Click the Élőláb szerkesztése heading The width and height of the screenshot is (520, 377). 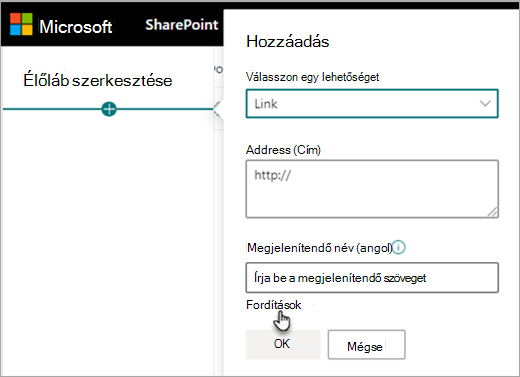click(x=98, y=80)
